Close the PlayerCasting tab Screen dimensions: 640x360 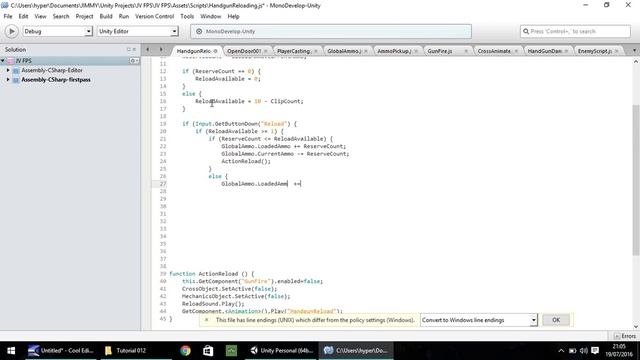point(316,51)
